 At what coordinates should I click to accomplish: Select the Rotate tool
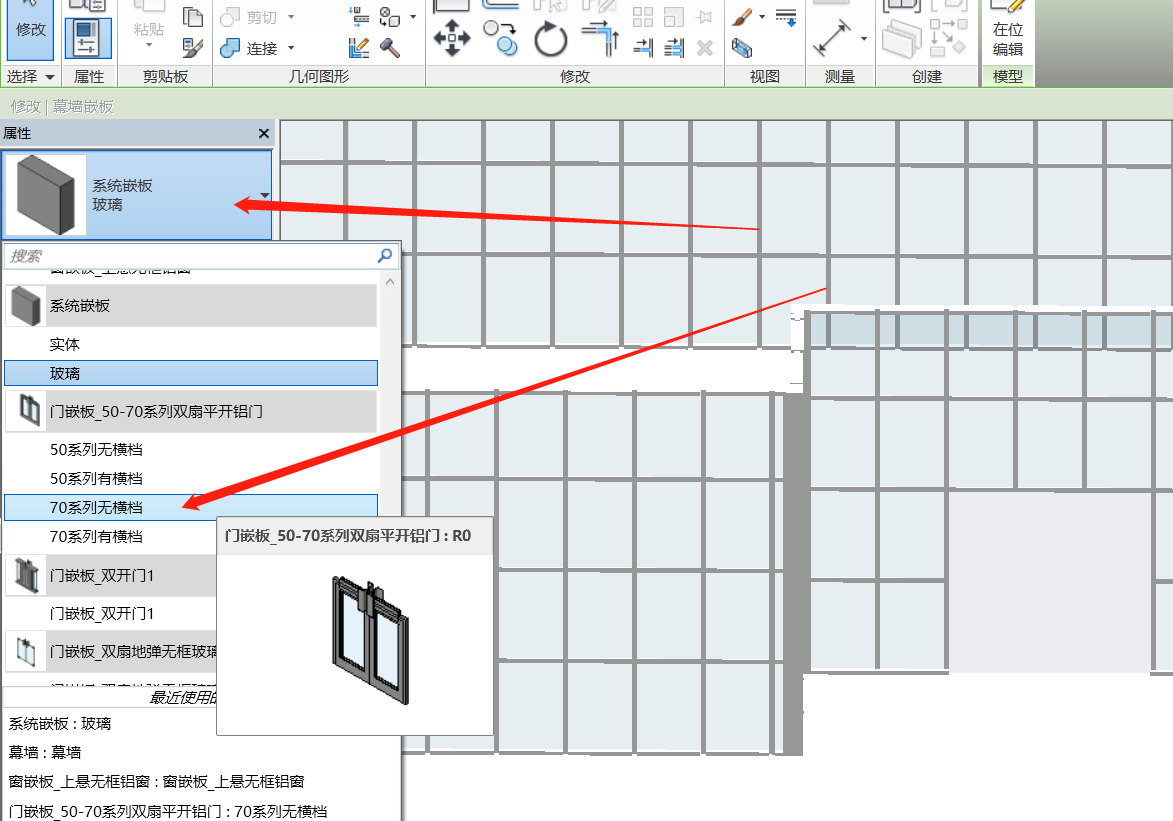click(551, 40)
